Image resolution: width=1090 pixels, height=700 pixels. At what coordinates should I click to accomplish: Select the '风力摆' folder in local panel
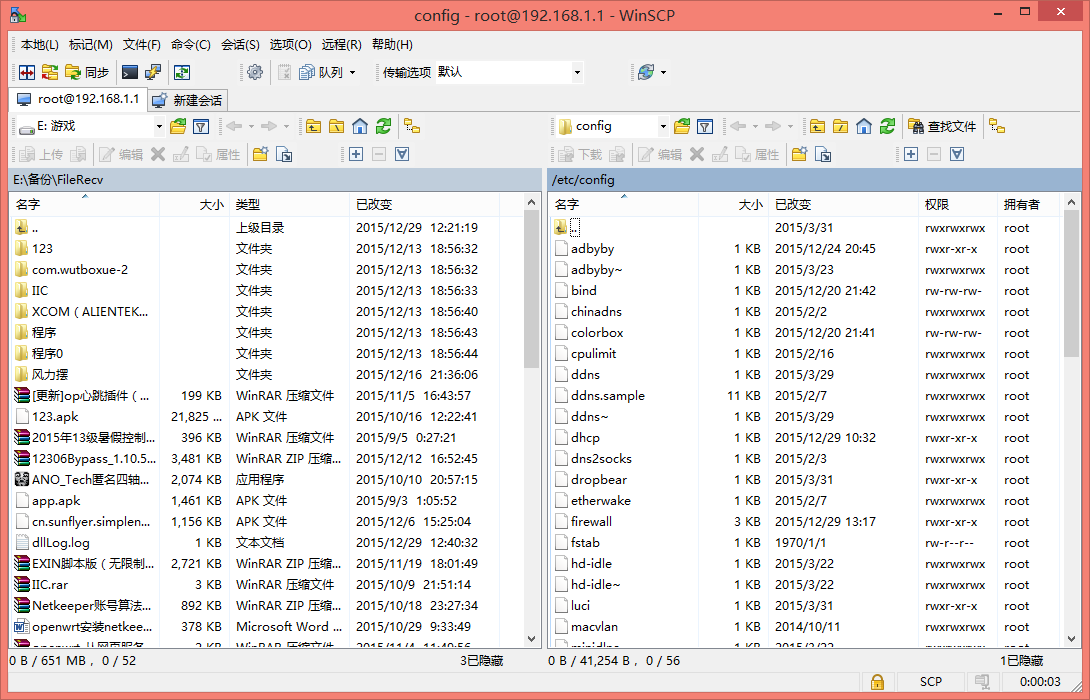pyautogui.click(x=49, y=375)
